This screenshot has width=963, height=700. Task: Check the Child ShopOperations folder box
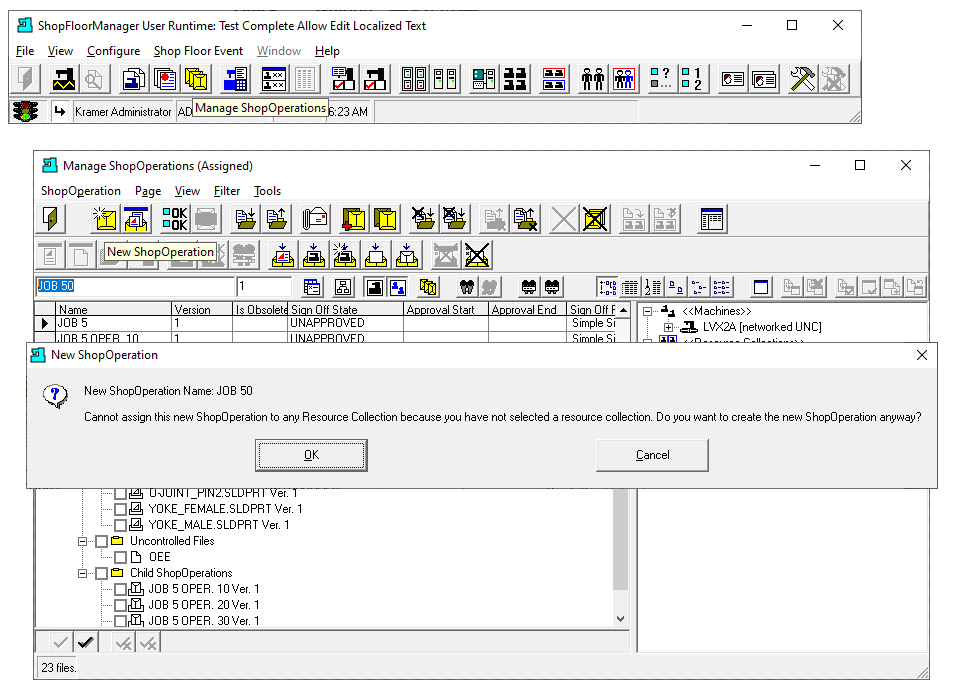(x=101, y=573)
